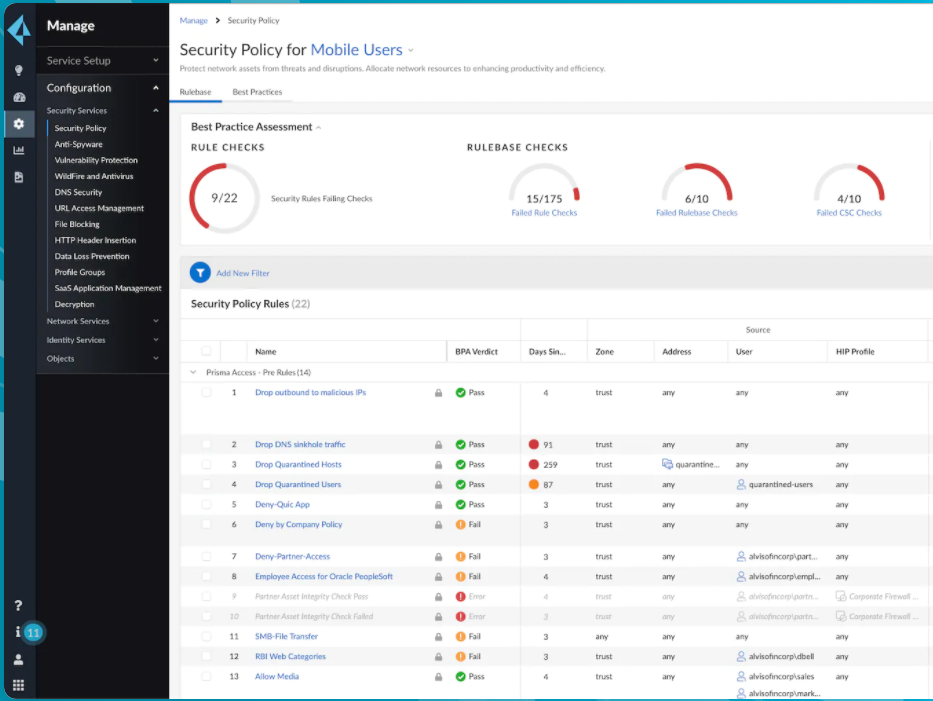
Task: Open the dashboard gauge icon in sidebar
Action: point(19,97)
